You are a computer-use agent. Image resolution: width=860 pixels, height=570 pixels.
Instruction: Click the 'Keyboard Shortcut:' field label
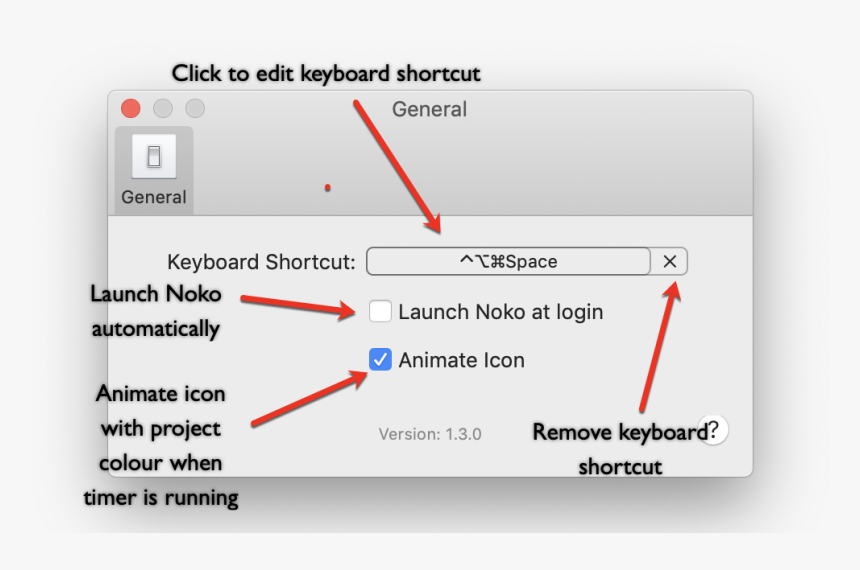coord(261,262)
